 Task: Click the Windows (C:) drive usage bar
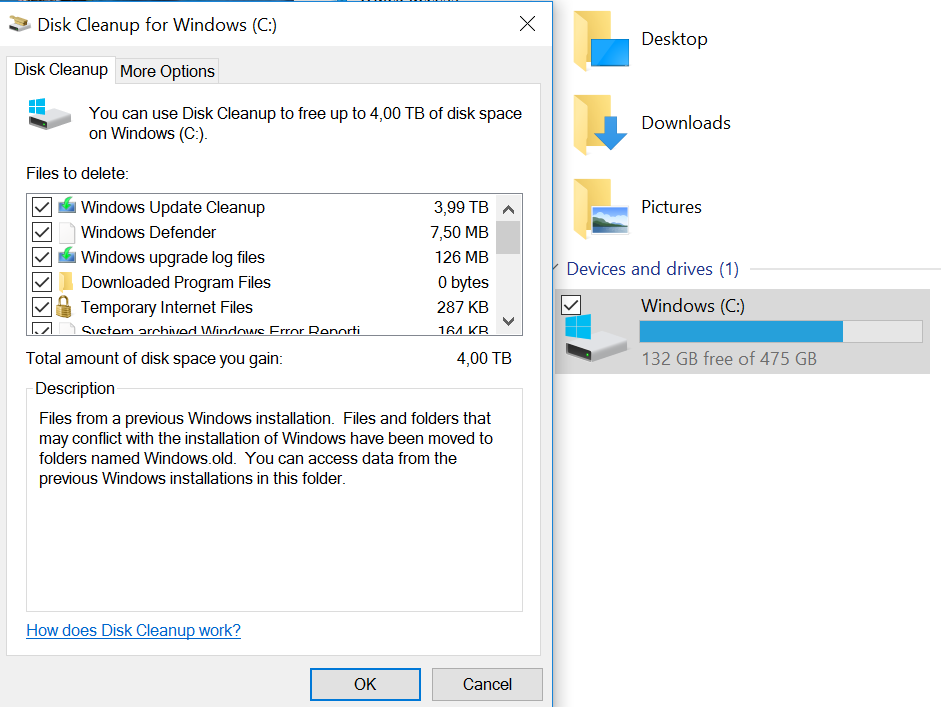coord(780,332)
